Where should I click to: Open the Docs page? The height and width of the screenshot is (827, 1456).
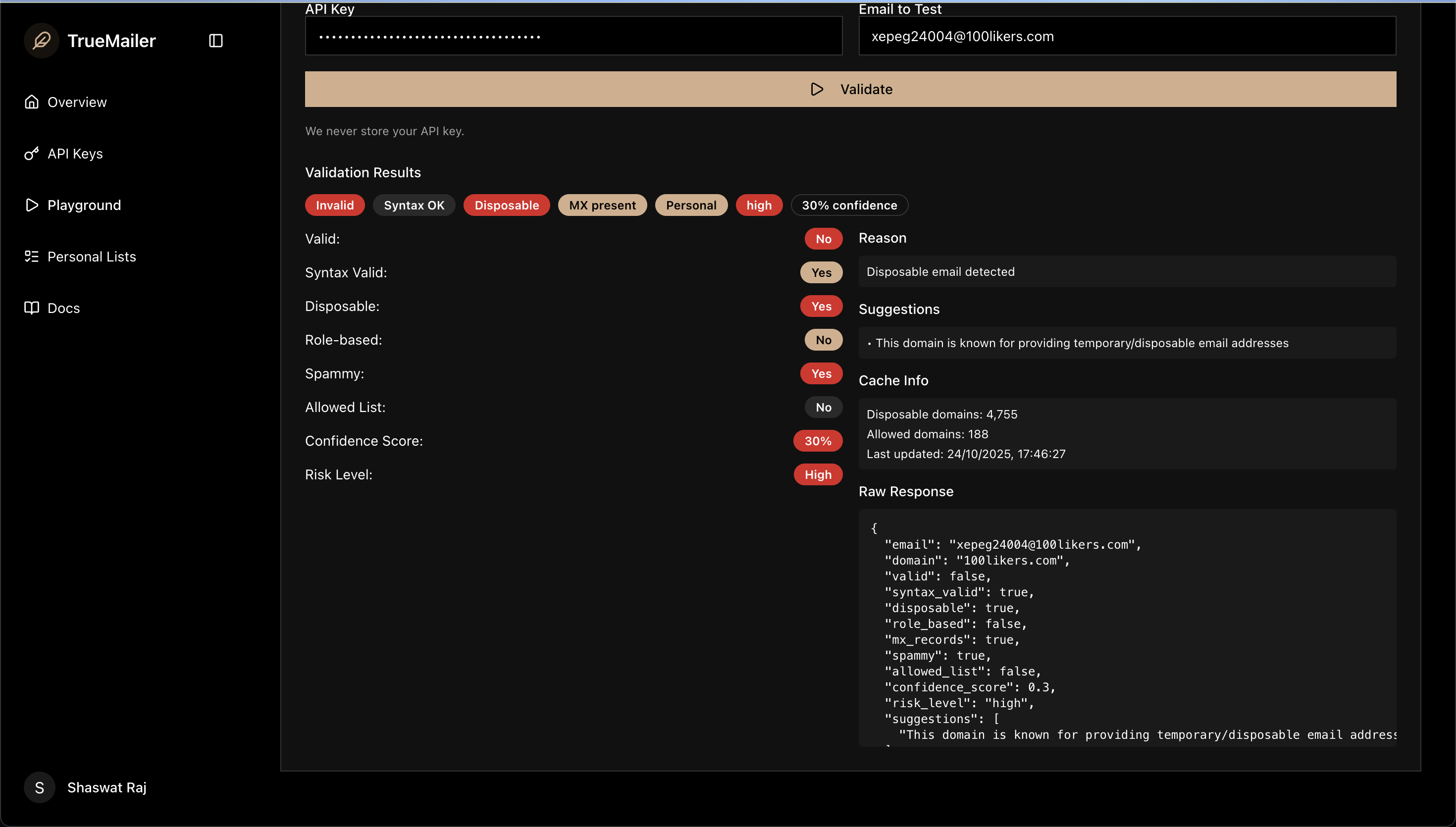(63, 308)
